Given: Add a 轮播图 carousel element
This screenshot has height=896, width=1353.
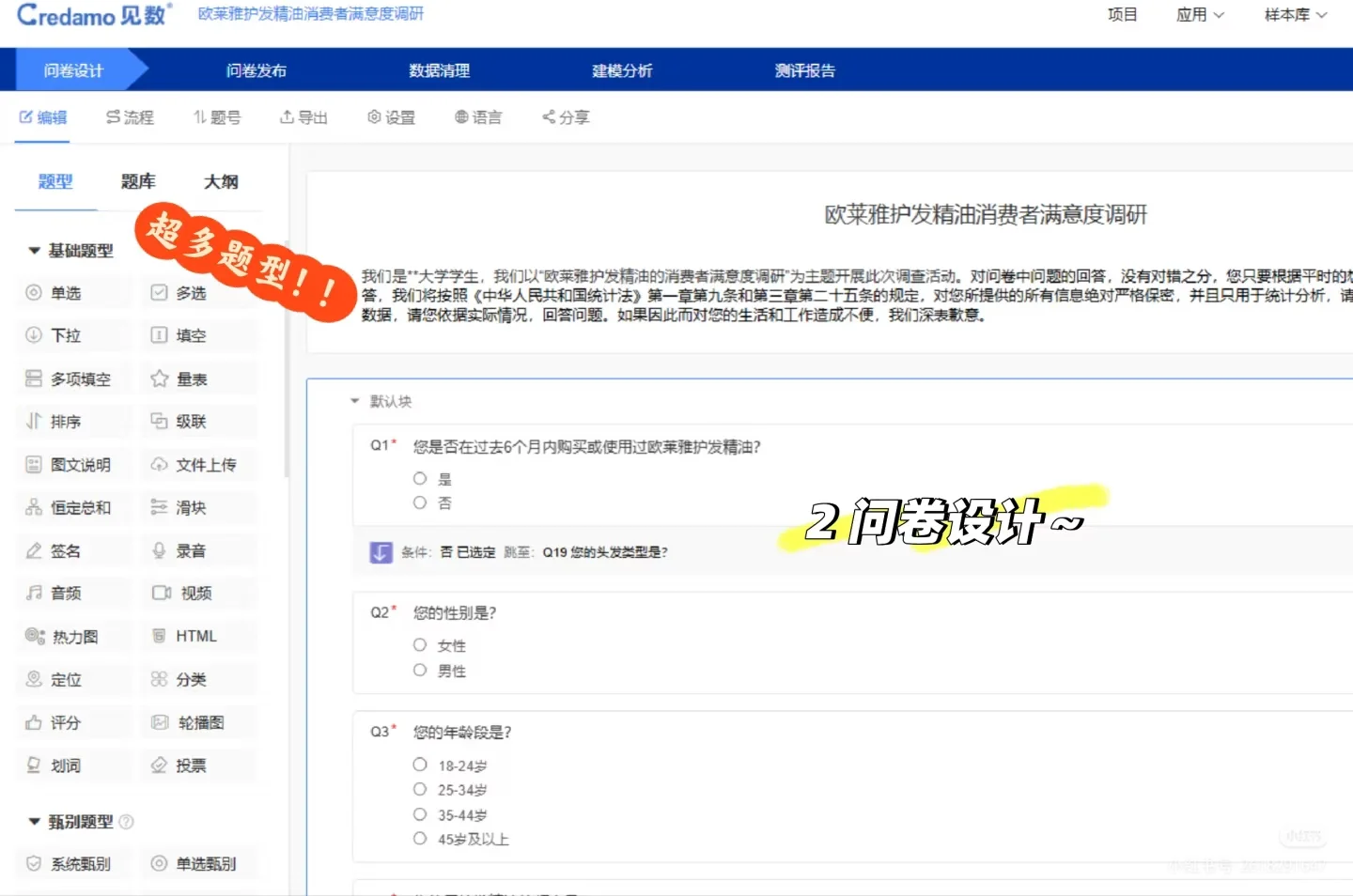Looking at the screenshot, I should [198, 722].
